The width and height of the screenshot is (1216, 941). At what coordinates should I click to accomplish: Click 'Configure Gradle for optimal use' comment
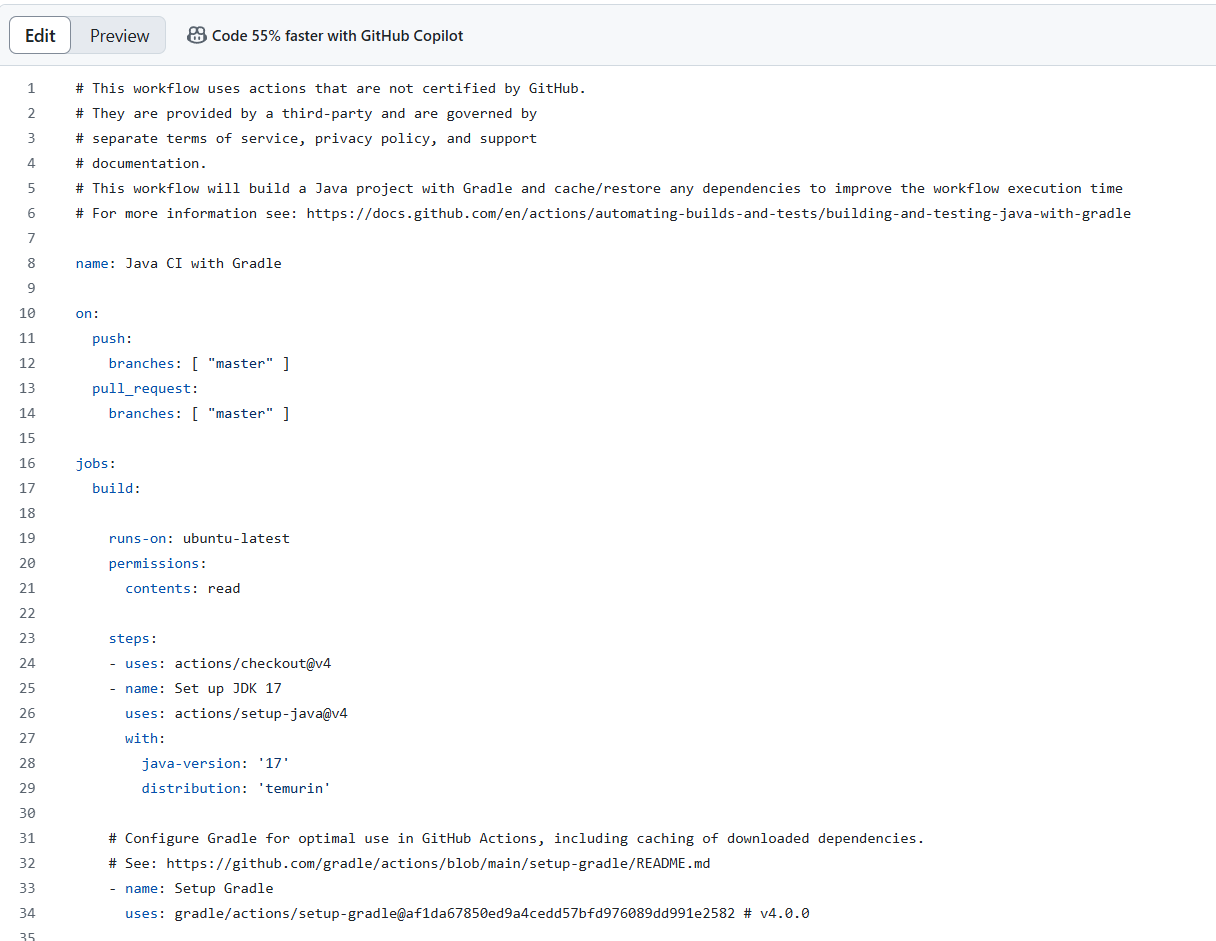coord(516,838)
